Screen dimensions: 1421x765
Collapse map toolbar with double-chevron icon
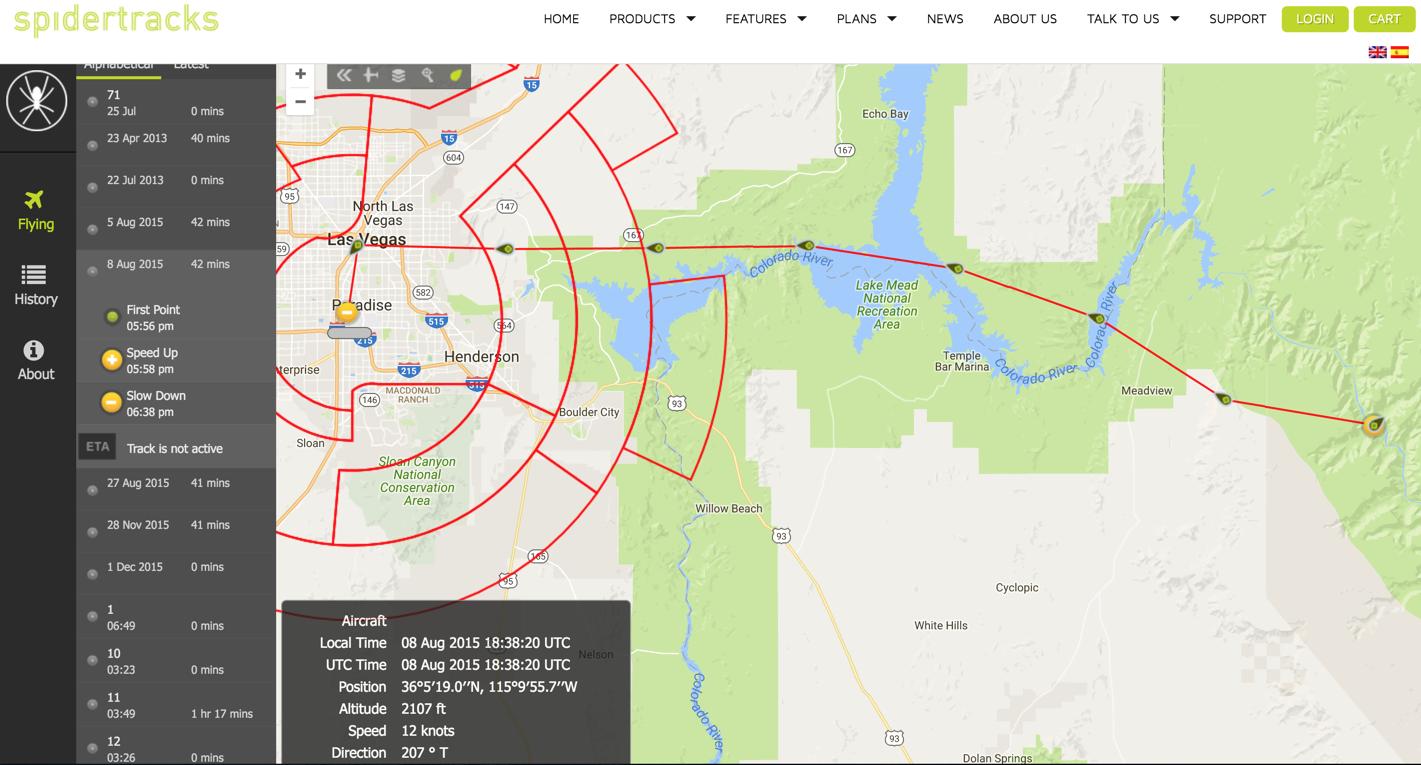[x=344, y=75]
